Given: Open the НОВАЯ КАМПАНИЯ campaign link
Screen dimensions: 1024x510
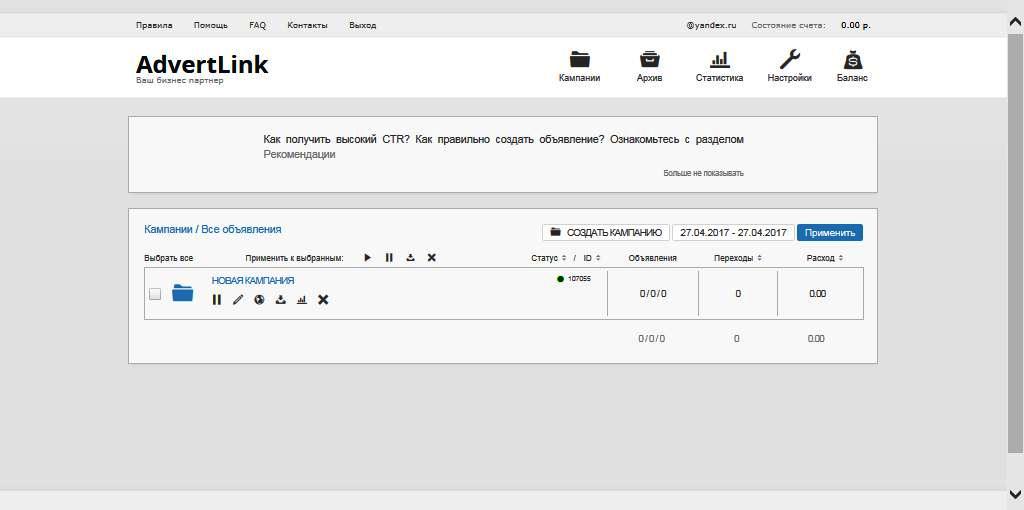Looking at the screenshot, I should [253, 280].
